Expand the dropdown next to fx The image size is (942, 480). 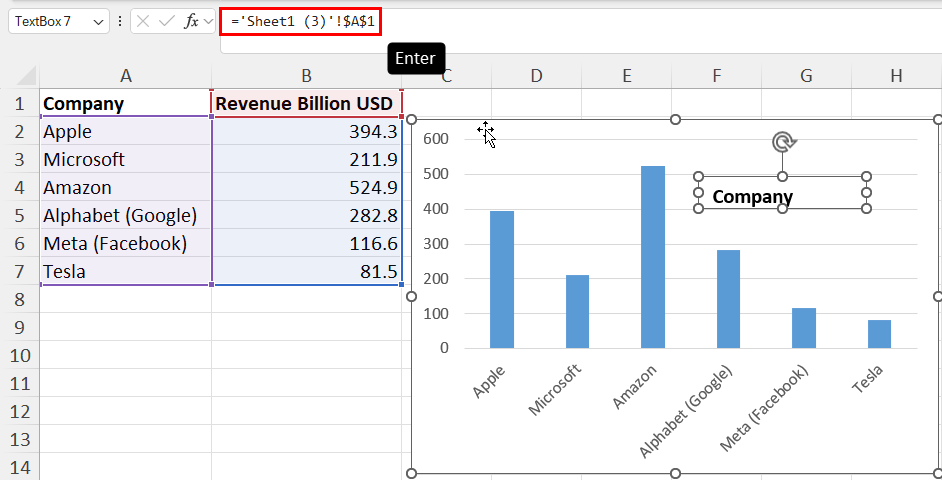pos(208,22)
